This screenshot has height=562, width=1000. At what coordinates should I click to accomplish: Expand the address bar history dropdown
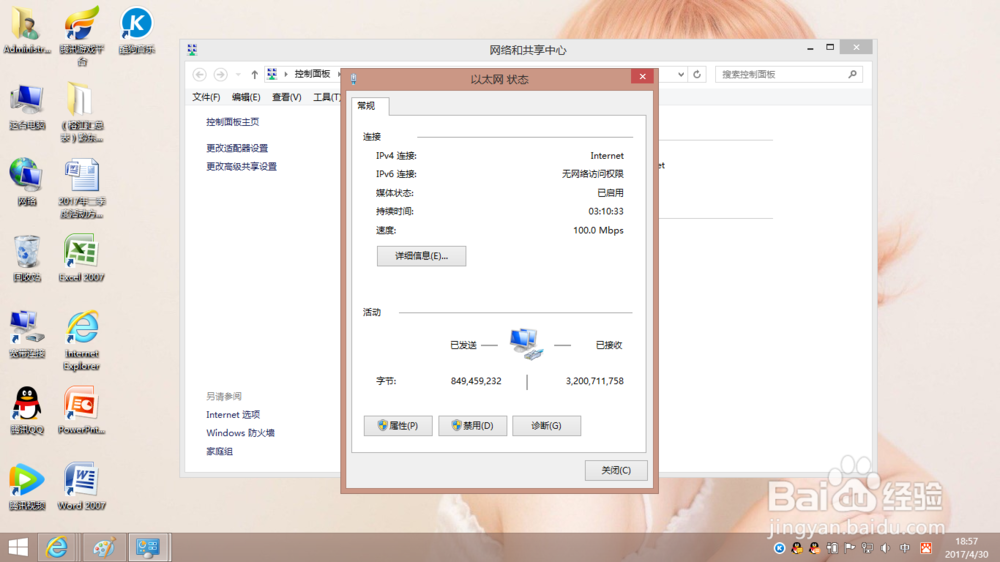click(681, 75)
